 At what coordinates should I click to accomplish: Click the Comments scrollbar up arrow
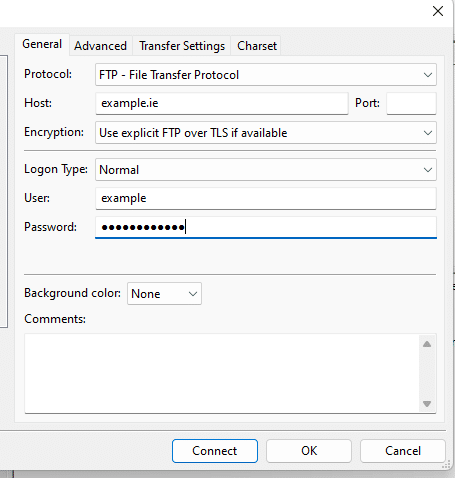pyautogui.click(x=427, y=344)
